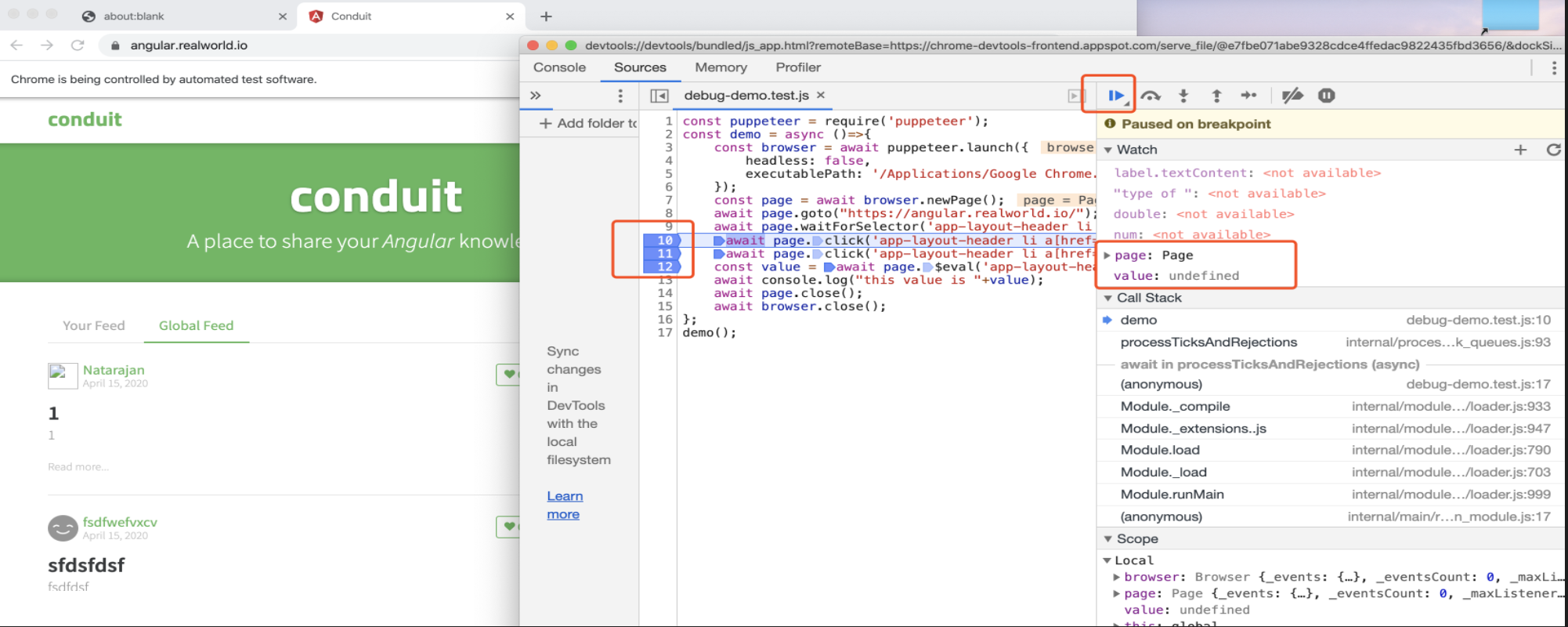
Task: Expand page variable in Local scope
Action: tap(1116, 593)
